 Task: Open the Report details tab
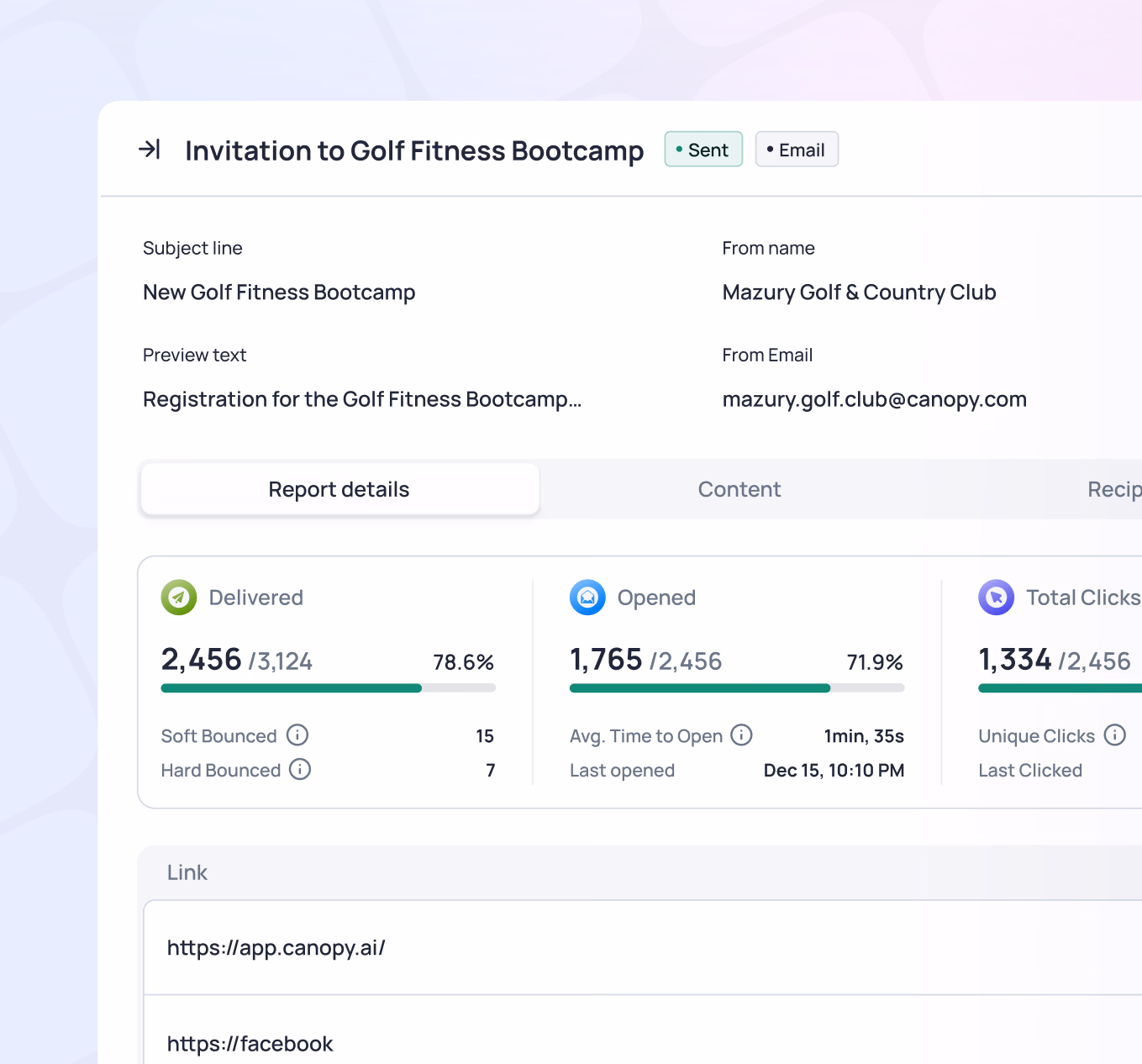click(339, 489)
